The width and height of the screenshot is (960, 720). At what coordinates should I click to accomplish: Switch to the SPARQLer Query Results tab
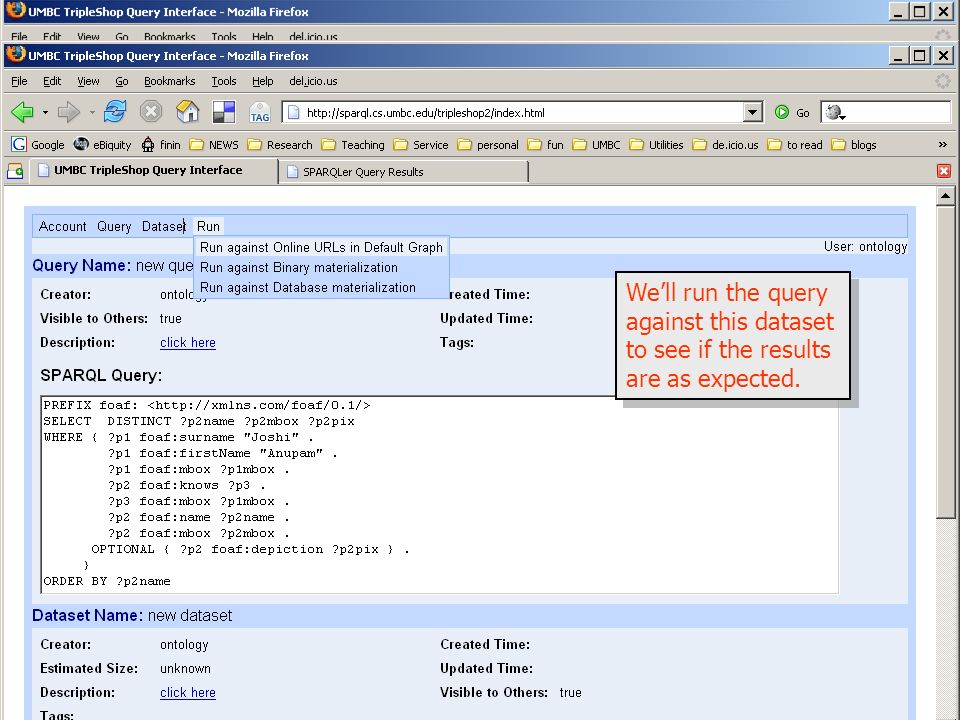point(403,171)
